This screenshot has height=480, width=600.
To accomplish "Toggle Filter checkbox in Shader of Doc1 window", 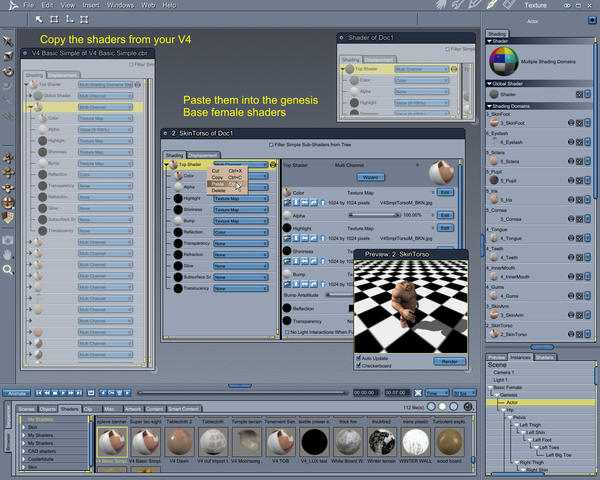I will (447, 49).
